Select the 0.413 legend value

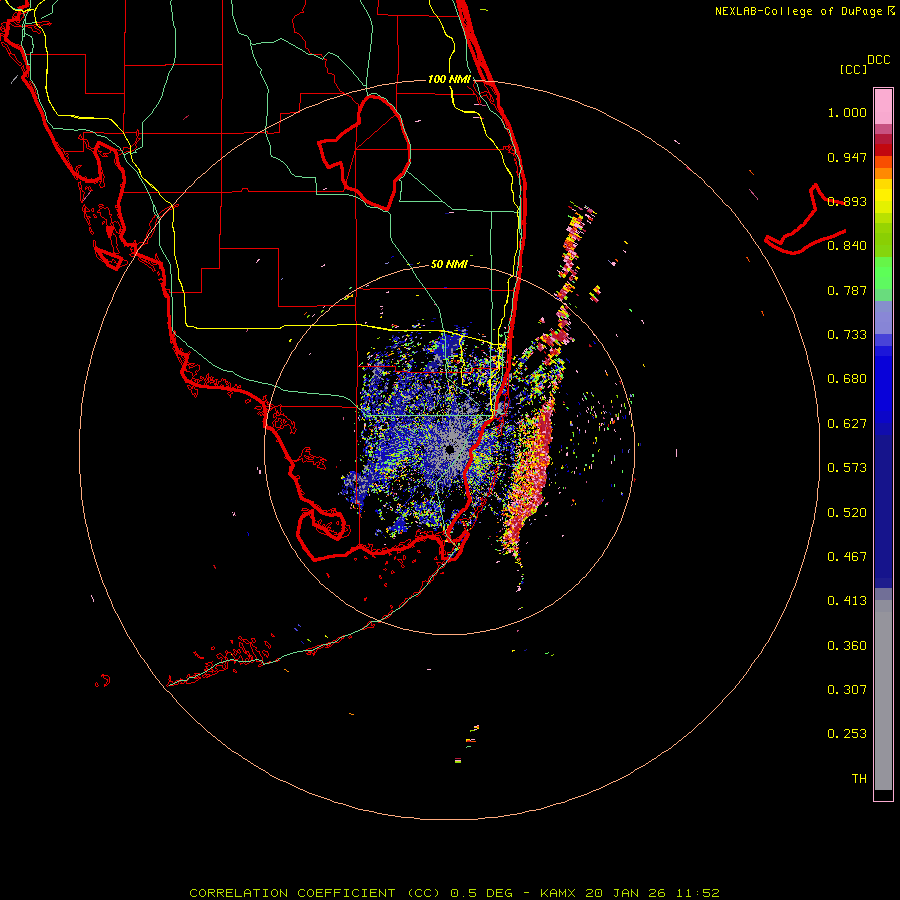tap(847, 601)
